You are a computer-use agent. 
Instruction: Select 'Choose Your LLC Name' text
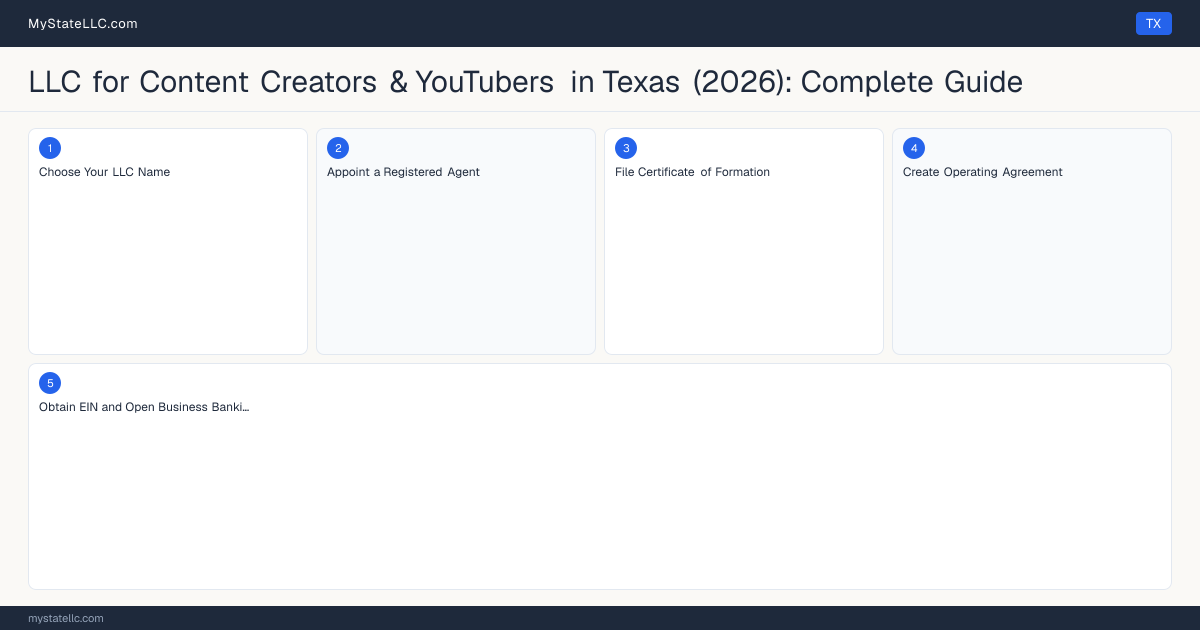(105, 172)
